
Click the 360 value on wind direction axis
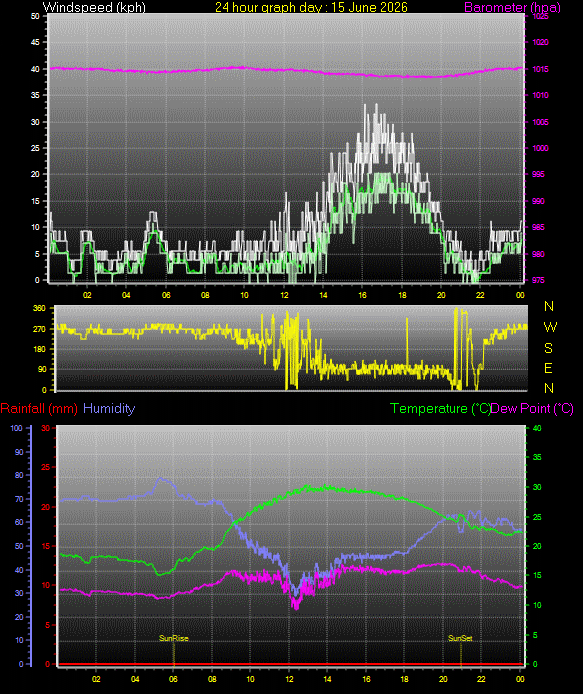[x=39, y=308]
